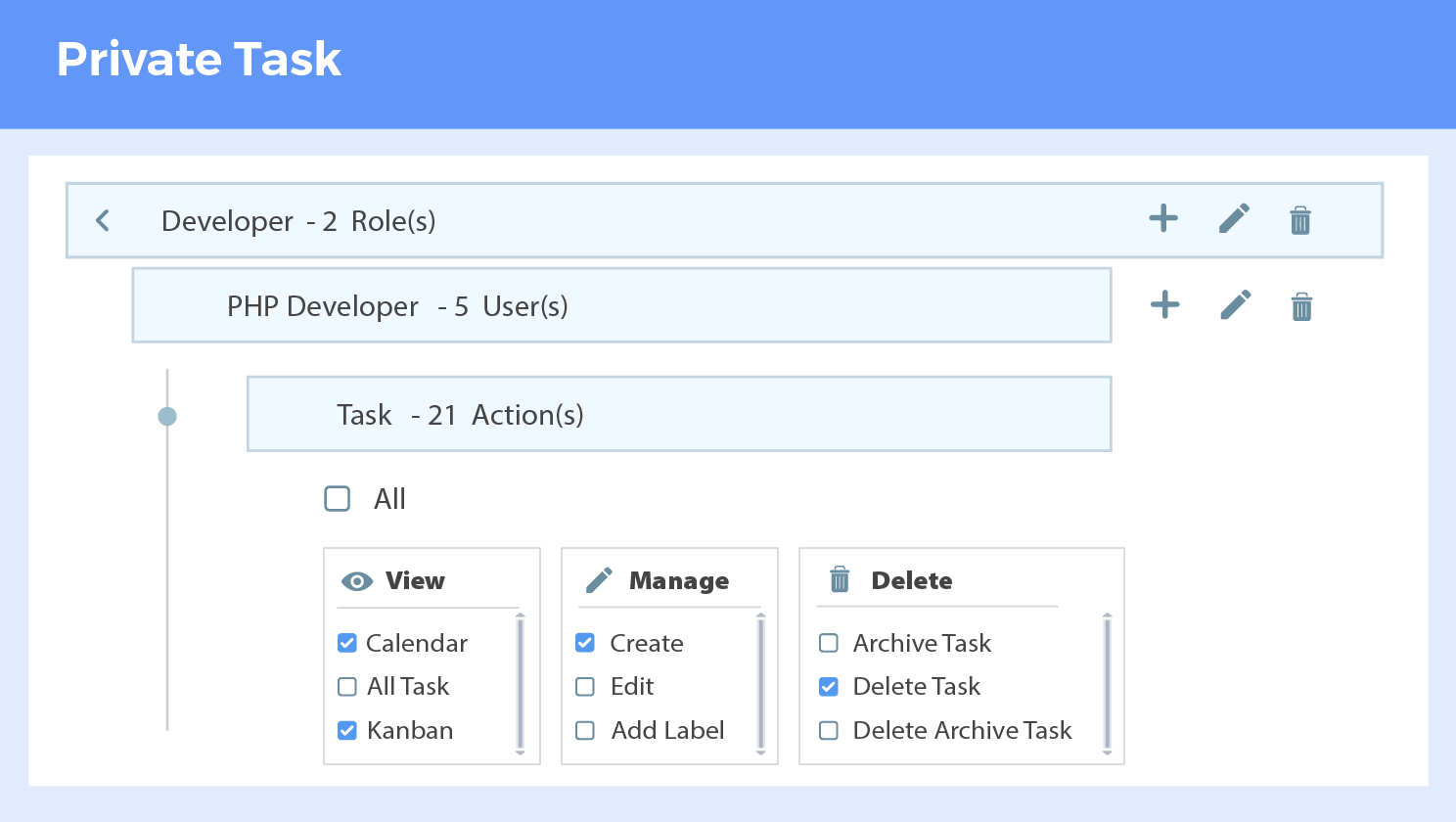Delete PHP Developer with trash icon
Image resolution: width=1456 pixels, height=822 pixels.
1301,306
